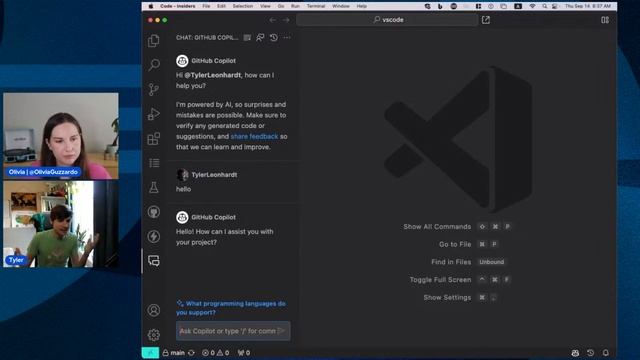Click the Copilot status icon in status bar
640x360 pixels.
coord(575,353)
